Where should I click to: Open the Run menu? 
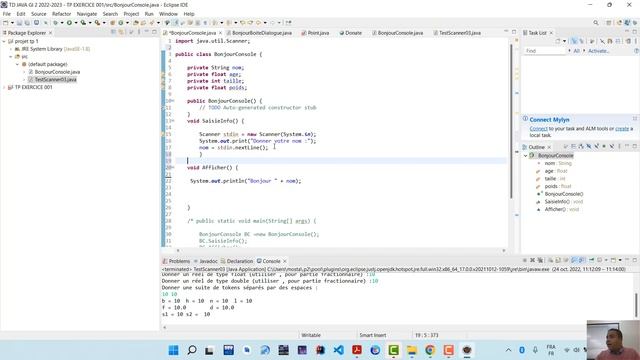click(149, 14)
